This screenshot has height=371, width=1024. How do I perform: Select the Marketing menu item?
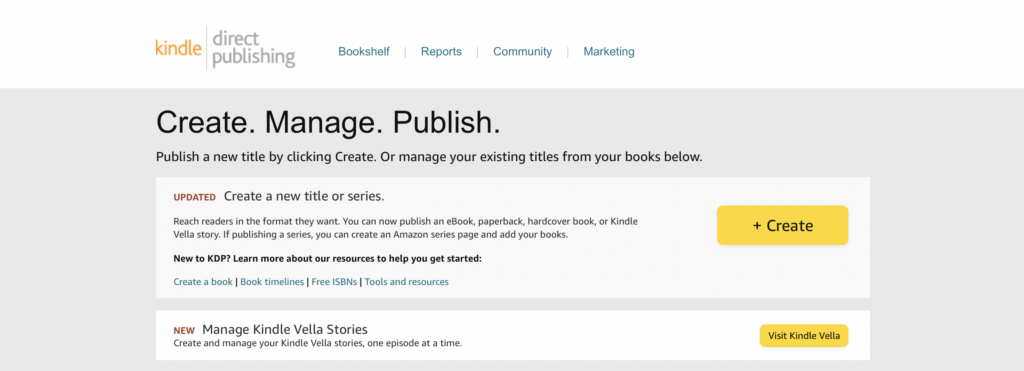click(609, 52)
